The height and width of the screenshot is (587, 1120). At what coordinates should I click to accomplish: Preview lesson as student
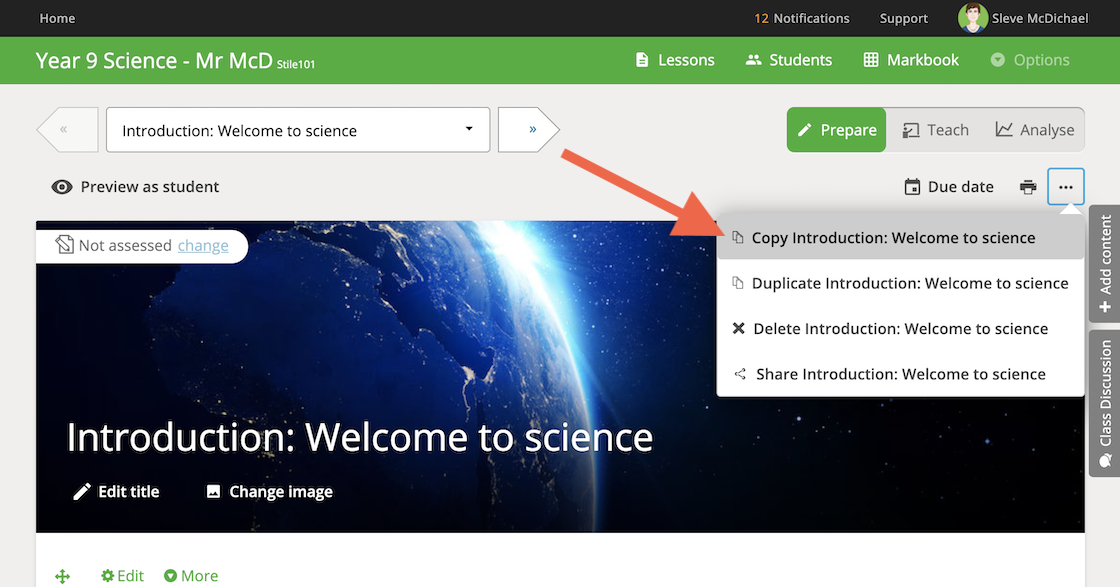(x=136, y=187)
